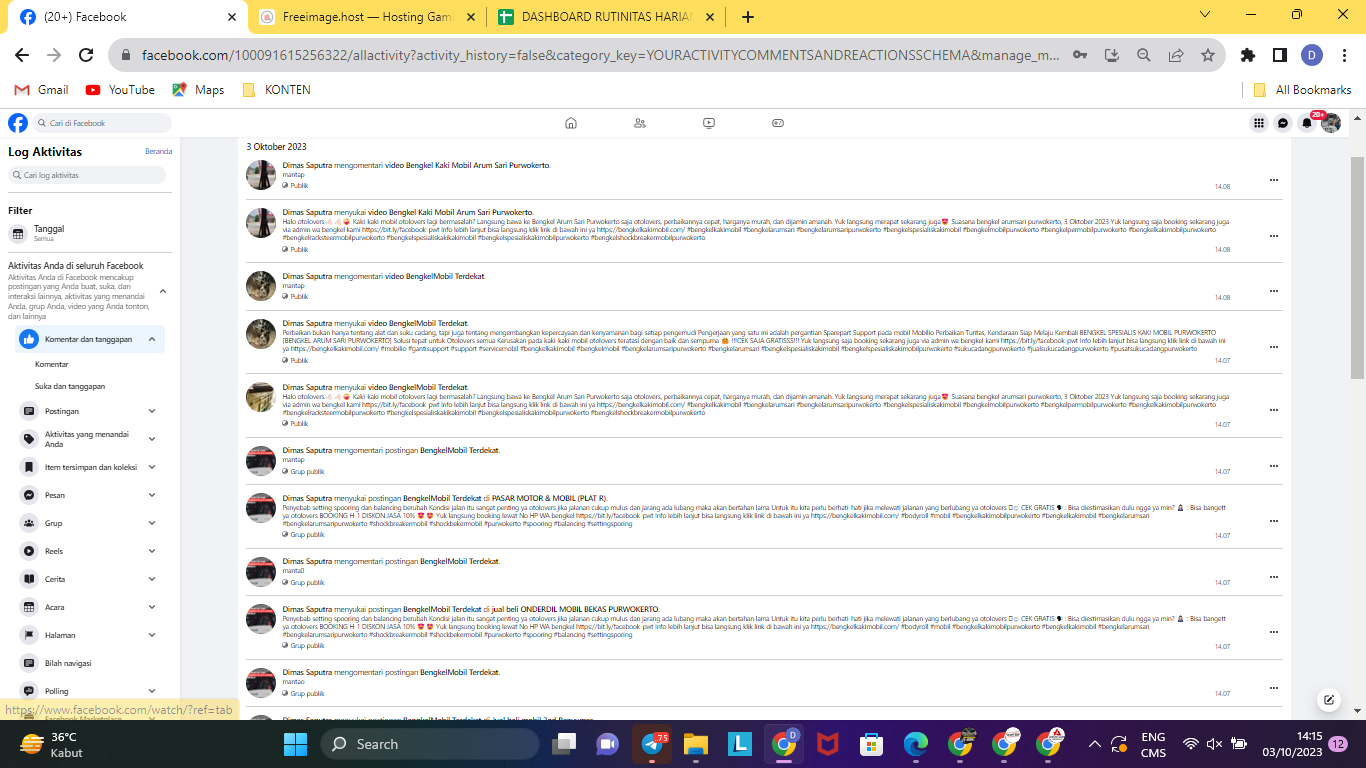Share this page using the address bar icon
The image size is (1366, 768).
[1176, 55]
